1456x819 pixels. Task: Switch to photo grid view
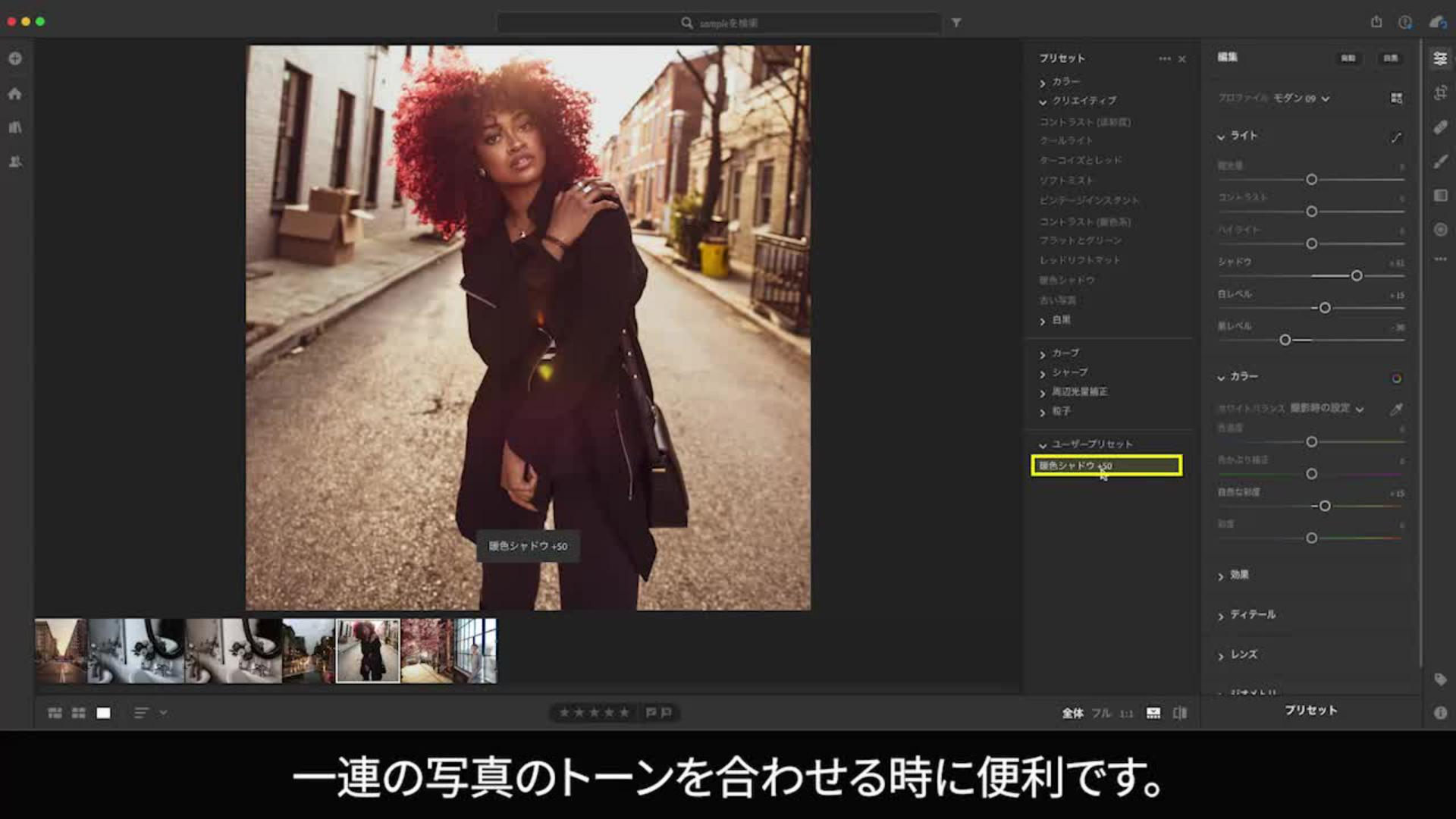coord(55,713)
